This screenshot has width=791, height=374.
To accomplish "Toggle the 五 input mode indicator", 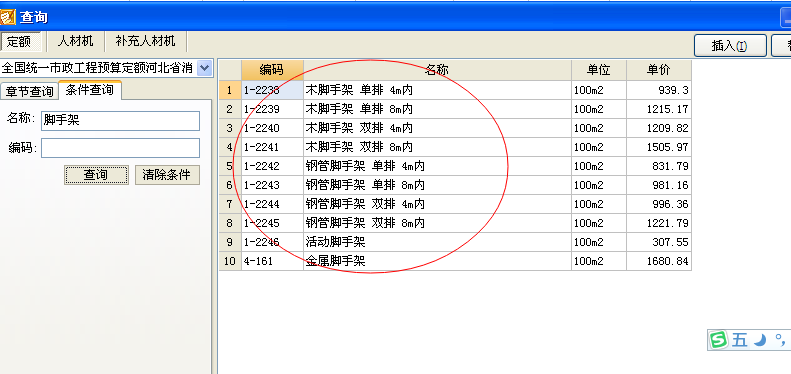I will click(x=740, y=340).
